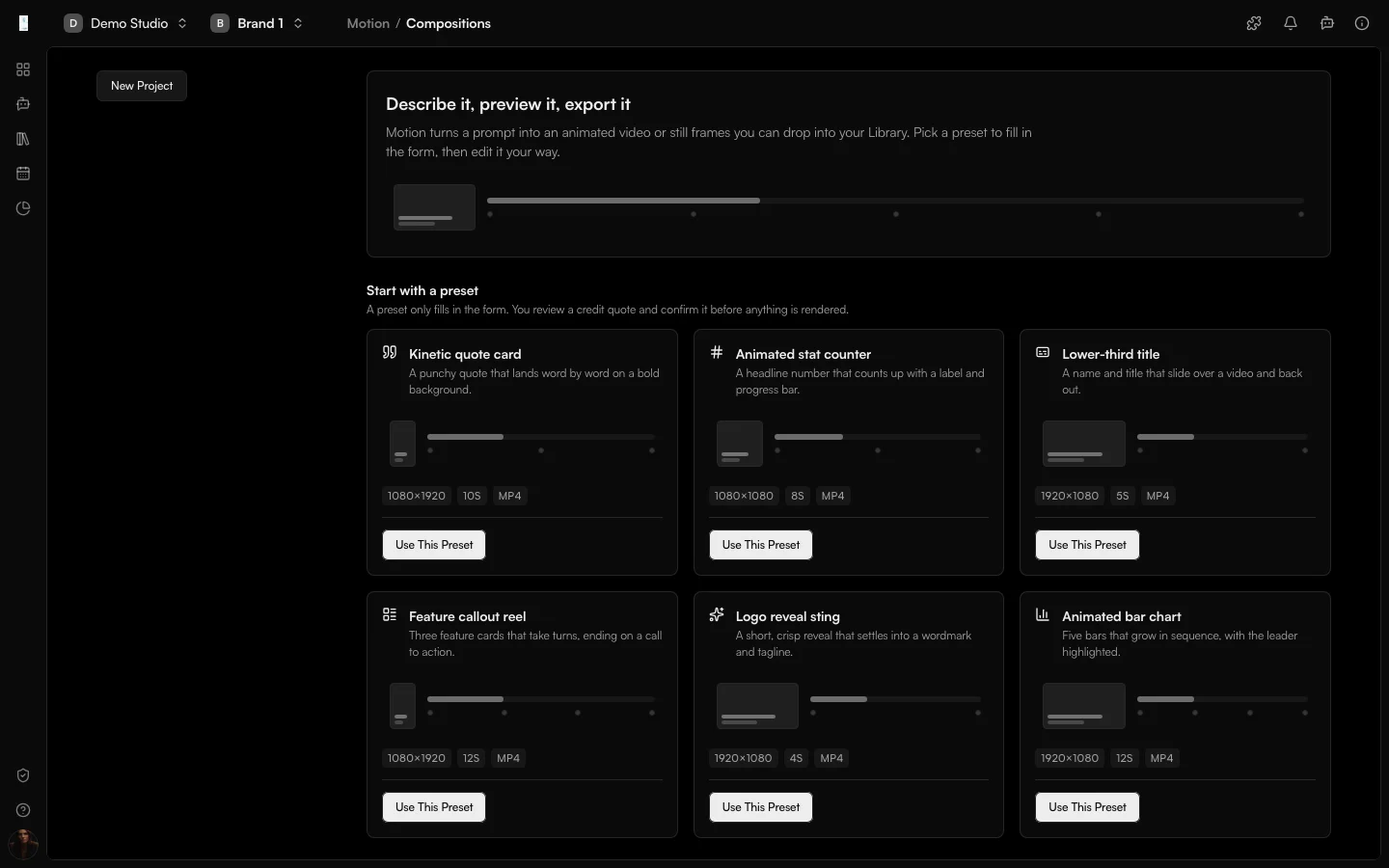Click the 10S duration tag on Kinetic quote card
Screen dimensions: 1389x868
(472, 496)
